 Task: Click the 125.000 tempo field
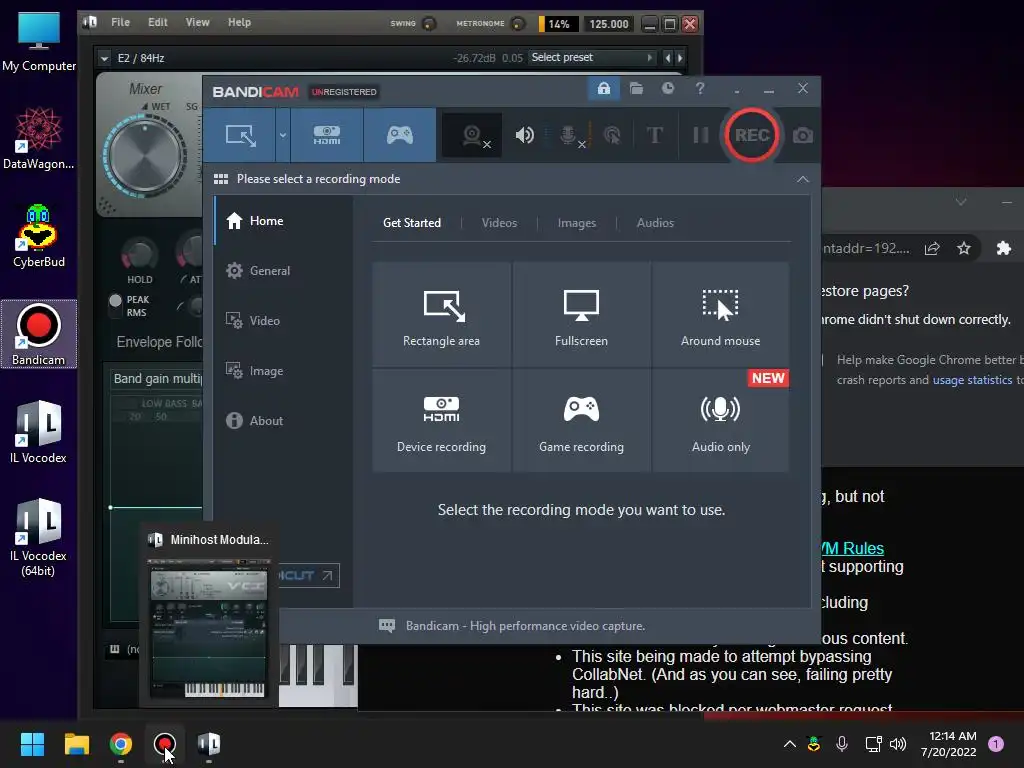pos(609,24)
